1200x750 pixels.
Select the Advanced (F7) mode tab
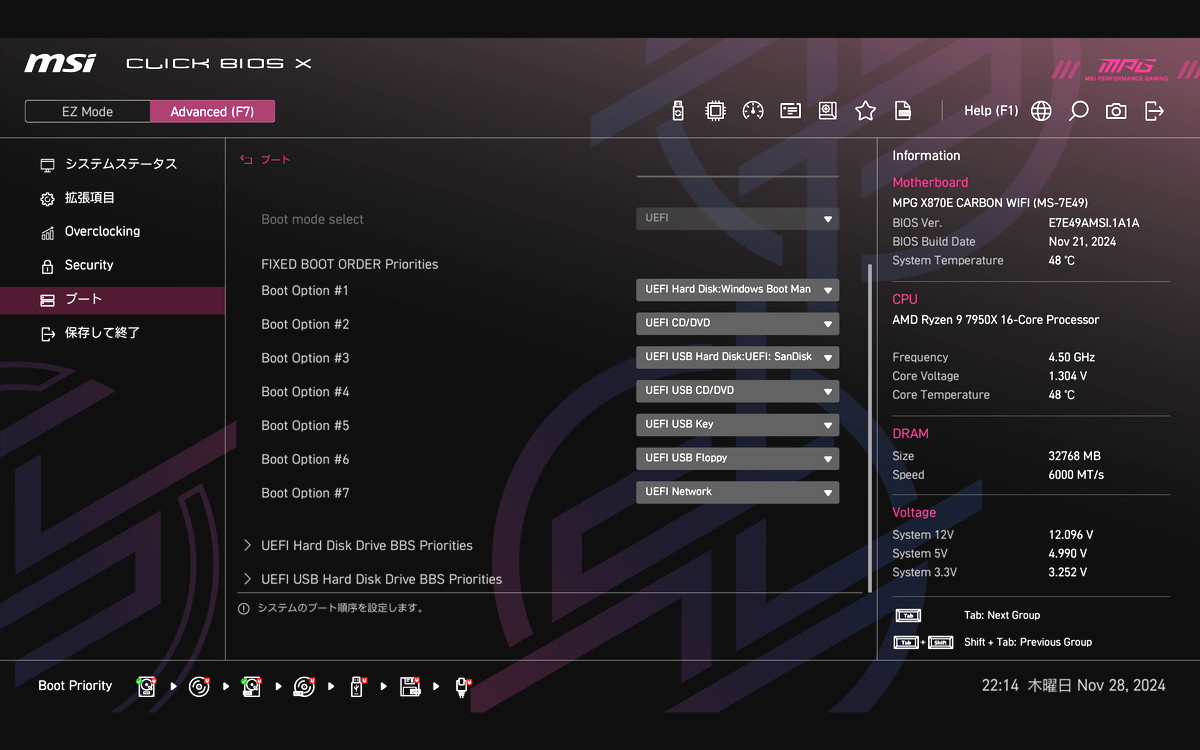click(x=212, y=112)
